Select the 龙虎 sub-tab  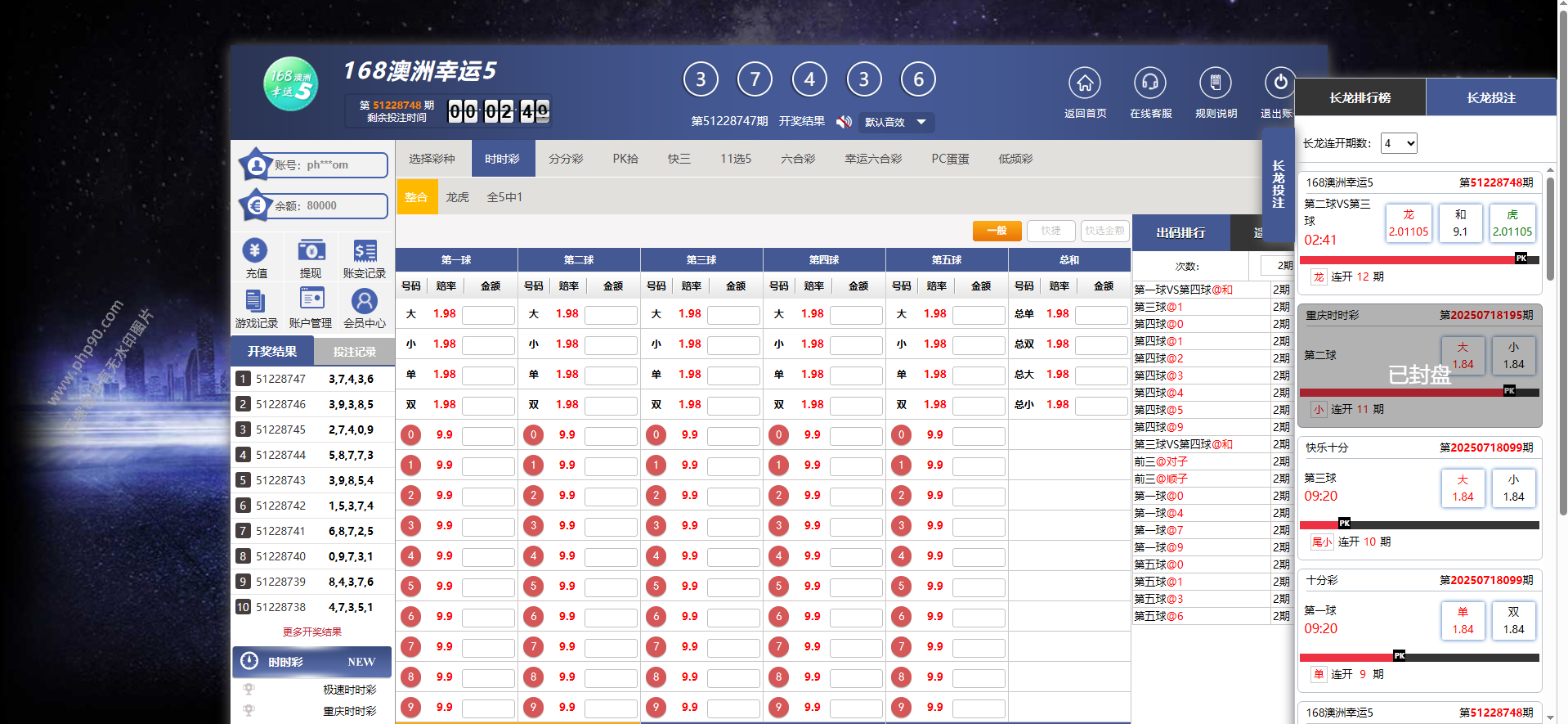point(457,197)
